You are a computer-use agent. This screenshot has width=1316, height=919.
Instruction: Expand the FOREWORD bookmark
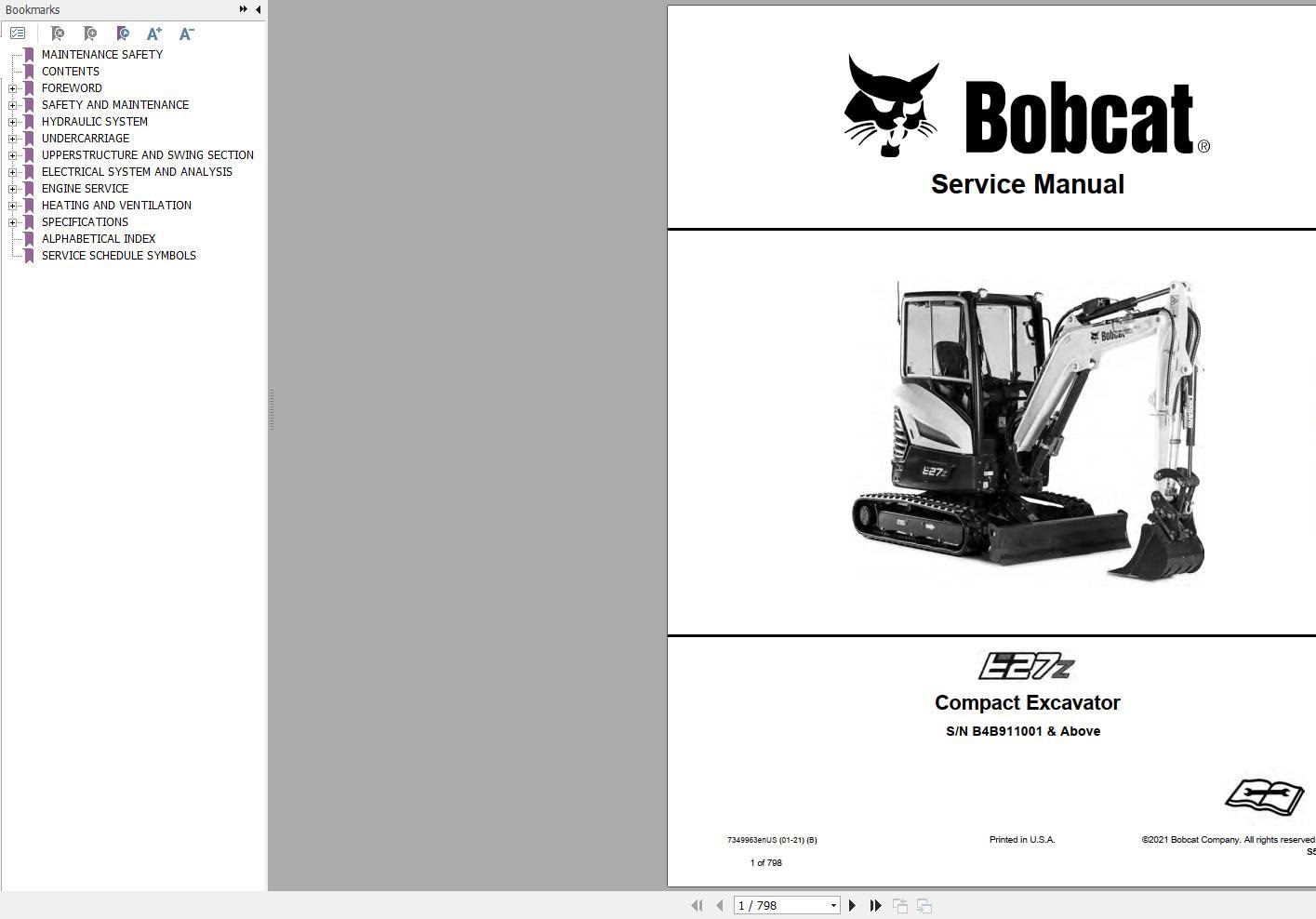(x=12, y=88)
